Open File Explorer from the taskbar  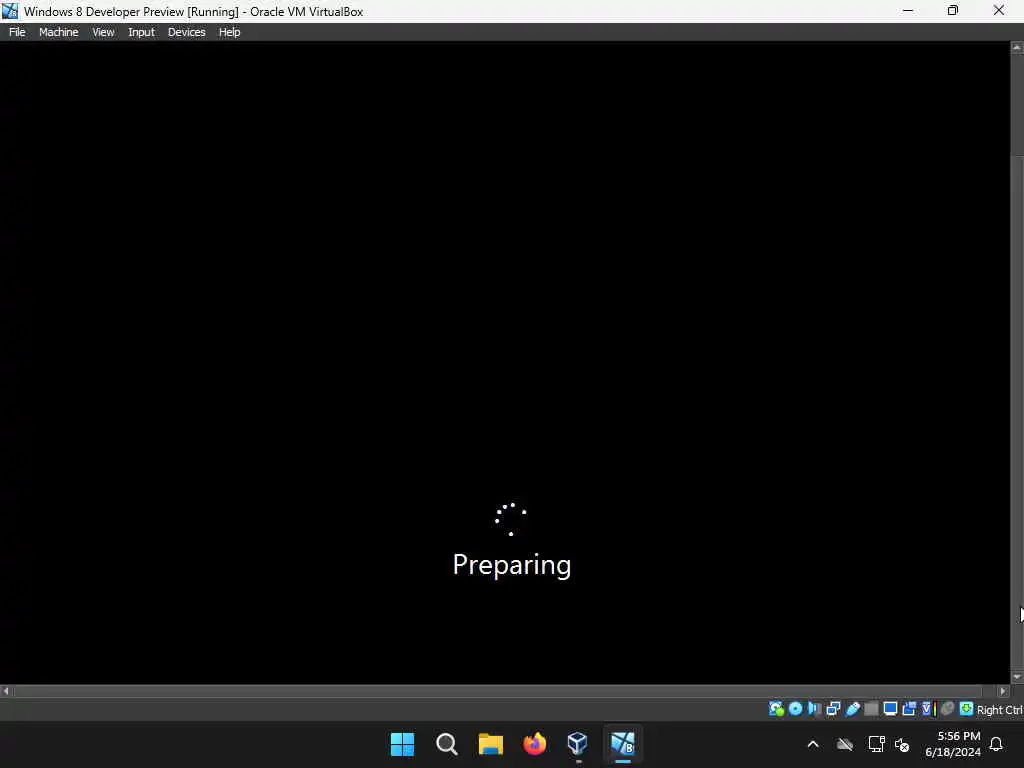tap(490, 744)
